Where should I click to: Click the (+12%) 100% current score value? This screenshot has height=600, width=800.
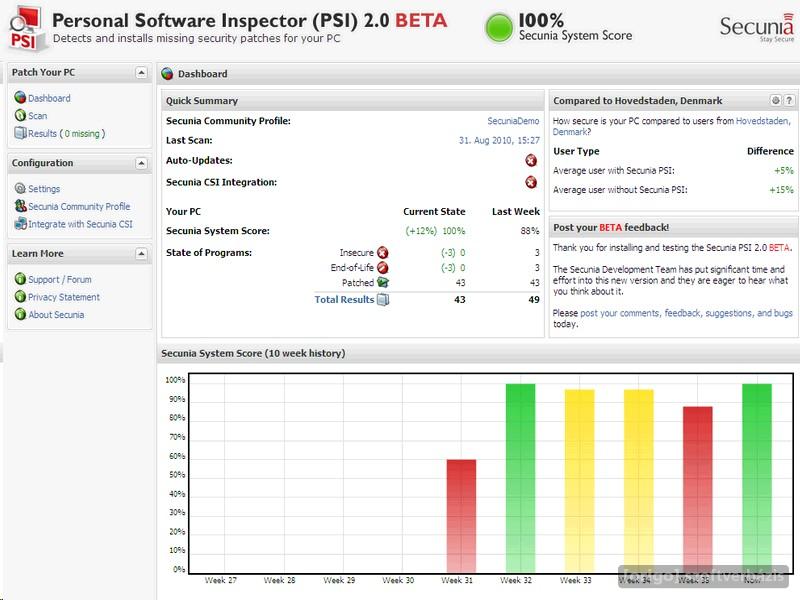pyautogui.click(x=435, y=231)
